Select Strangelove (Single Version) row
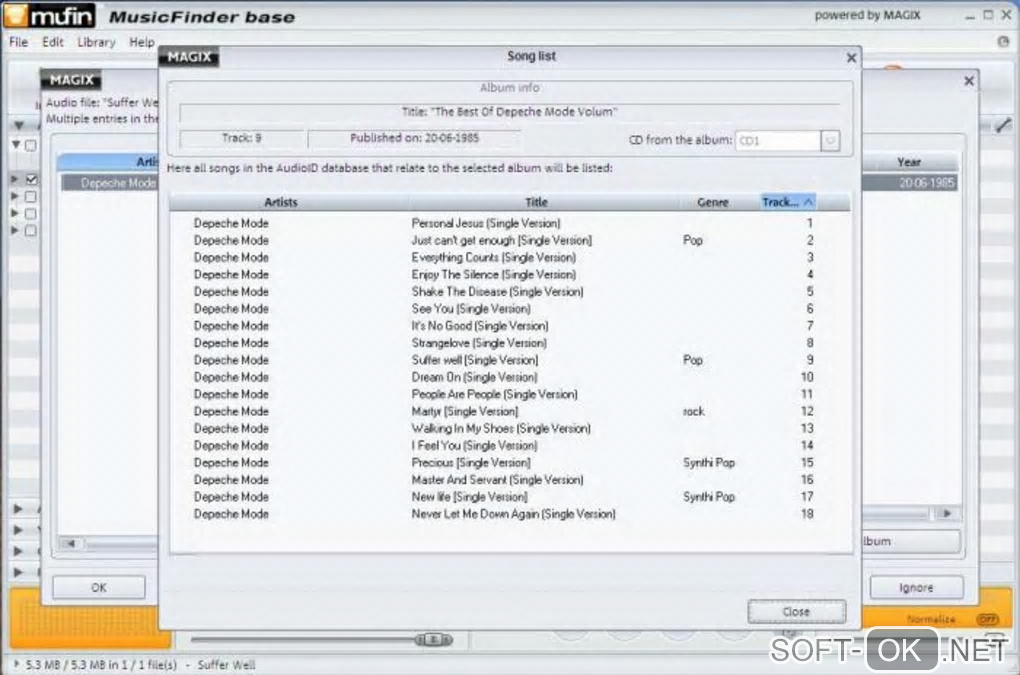This screenshot has width=1020, height=675. tap(509, 343)
